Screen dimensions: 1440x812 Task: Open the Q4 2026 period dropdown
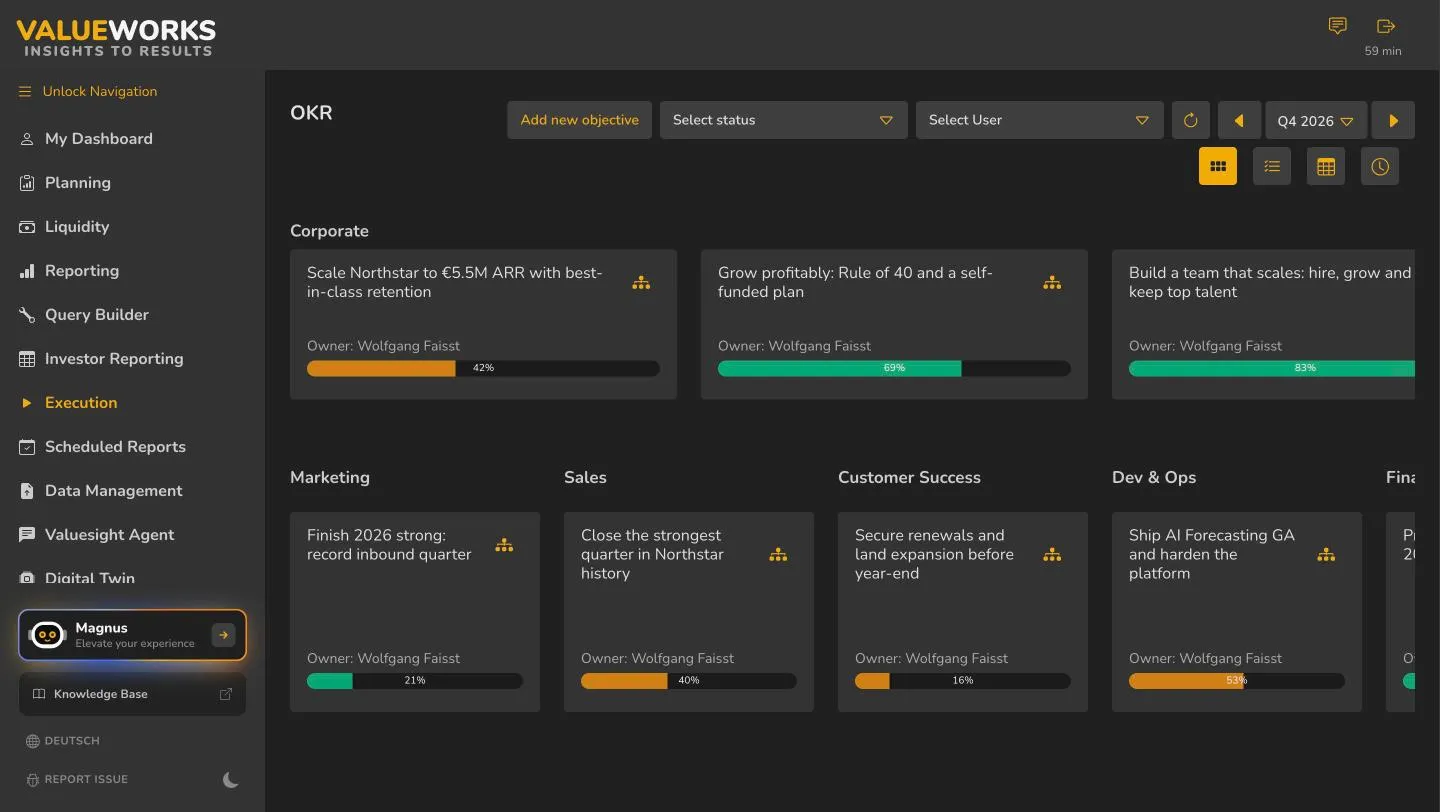click(1314, 120)
